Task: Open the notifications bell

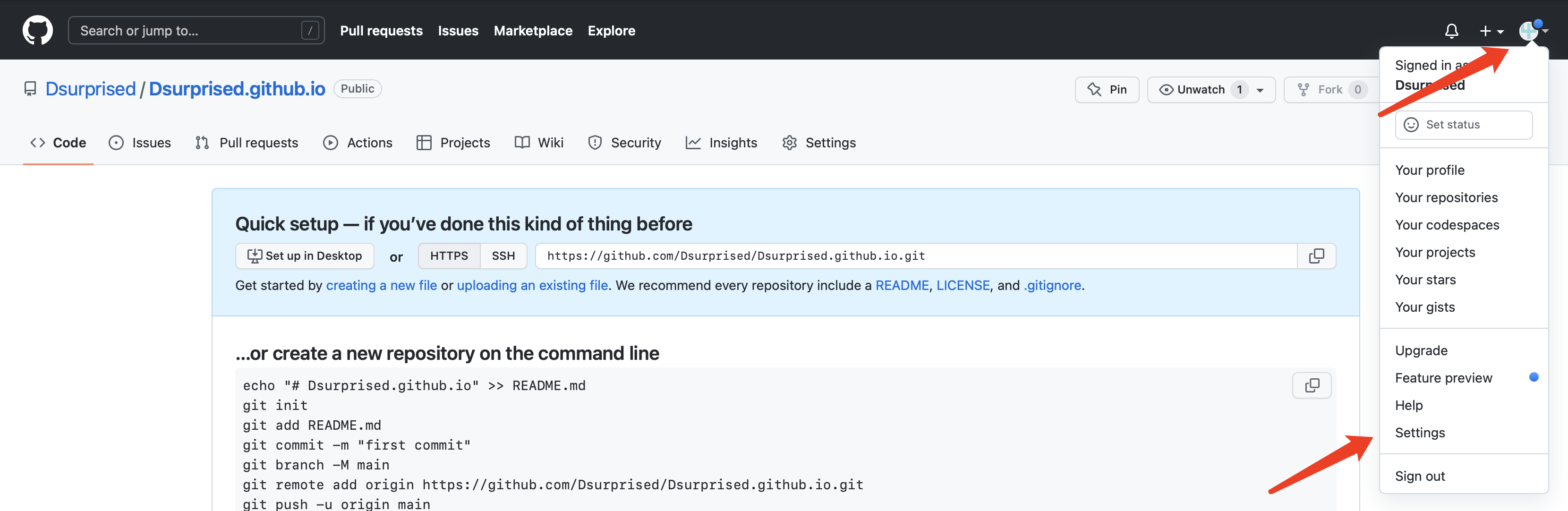Action: (1451, 30)
